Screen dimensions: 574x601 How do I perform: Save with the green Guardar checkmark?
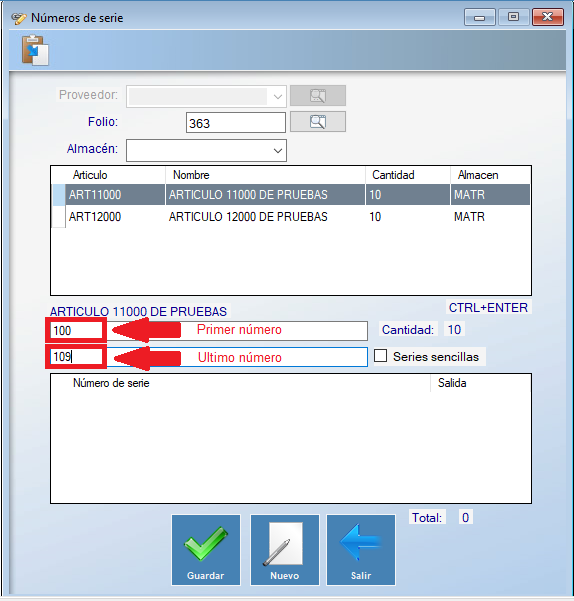tap(206, 550)
